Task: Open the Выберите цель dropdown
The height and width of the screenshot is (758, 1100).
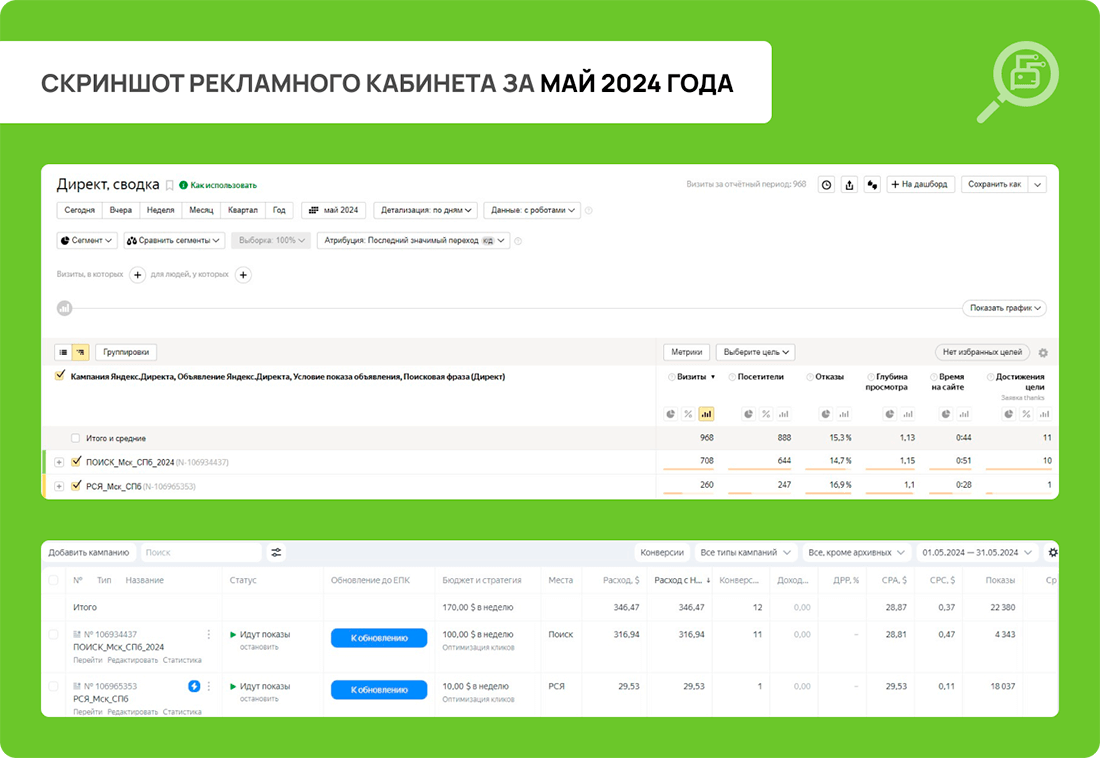Action: click(756, 352)
